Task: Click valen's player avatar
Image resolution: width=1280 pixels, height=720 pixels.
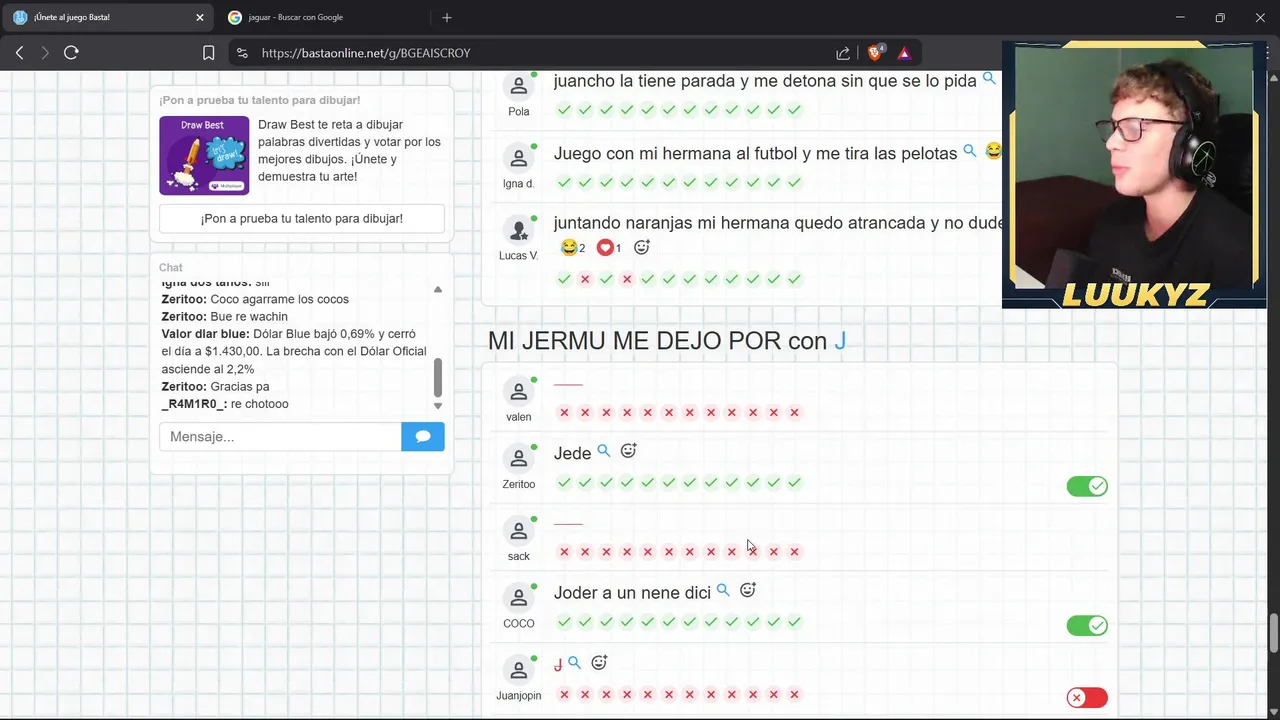Action: tap(518, 392)
